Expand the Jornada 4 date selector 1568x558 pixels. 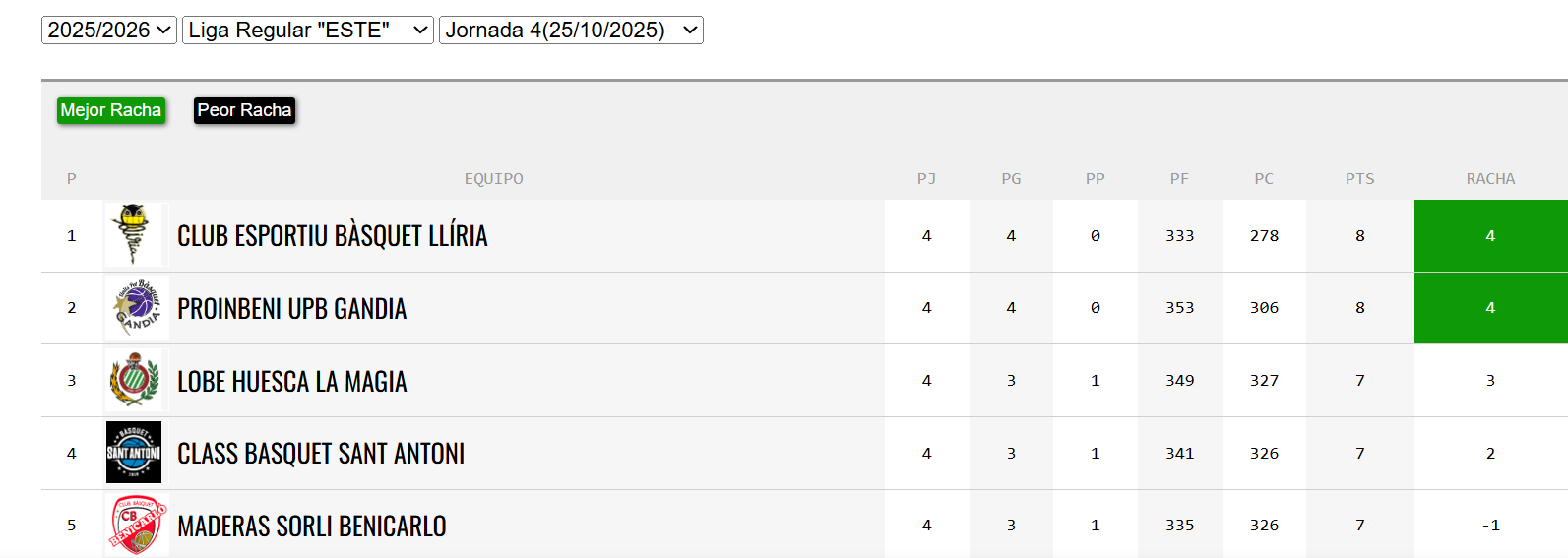(571, 31)
